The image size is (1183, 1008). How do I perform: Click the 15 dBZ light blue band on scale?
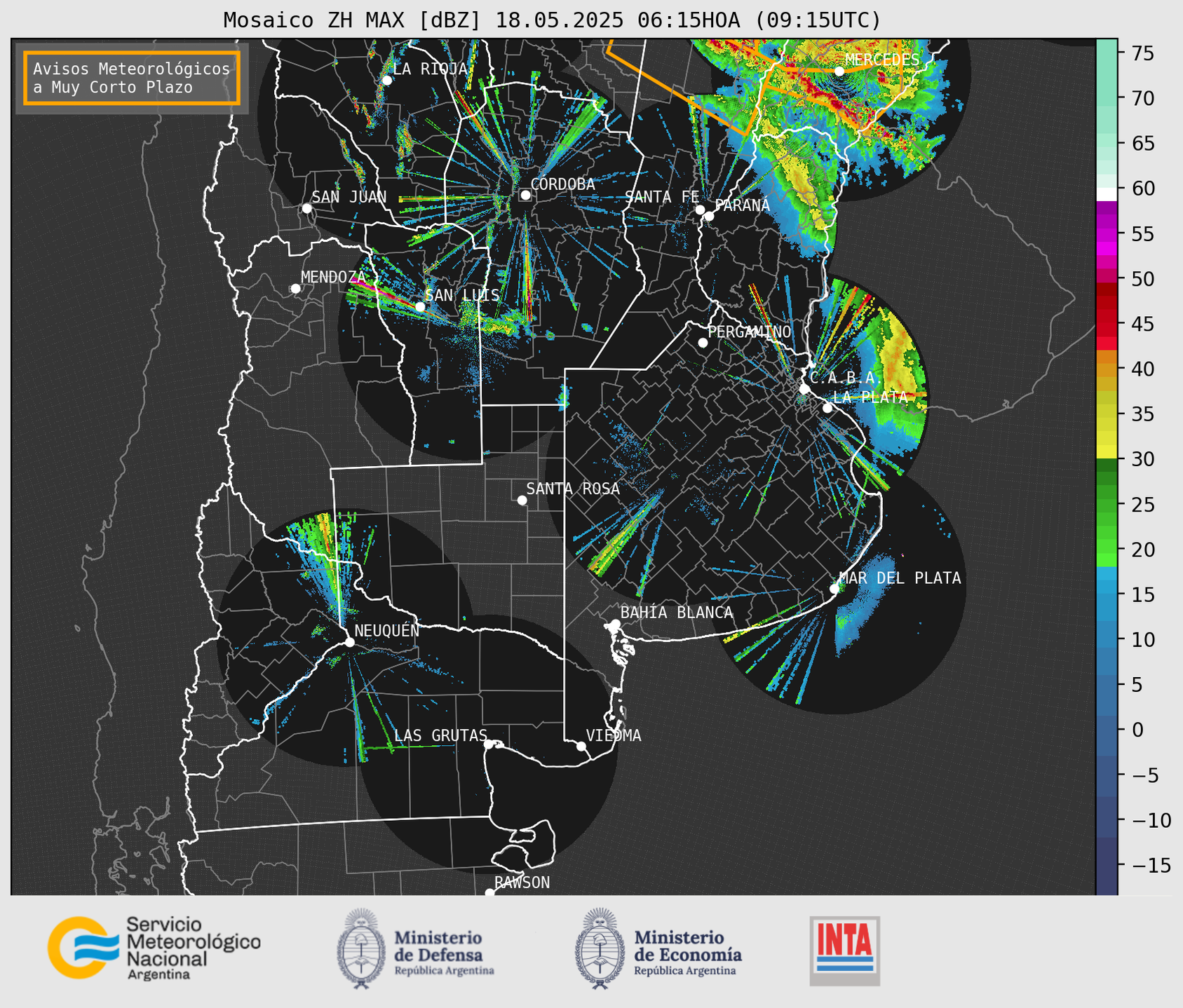[x=1107, y=594]
